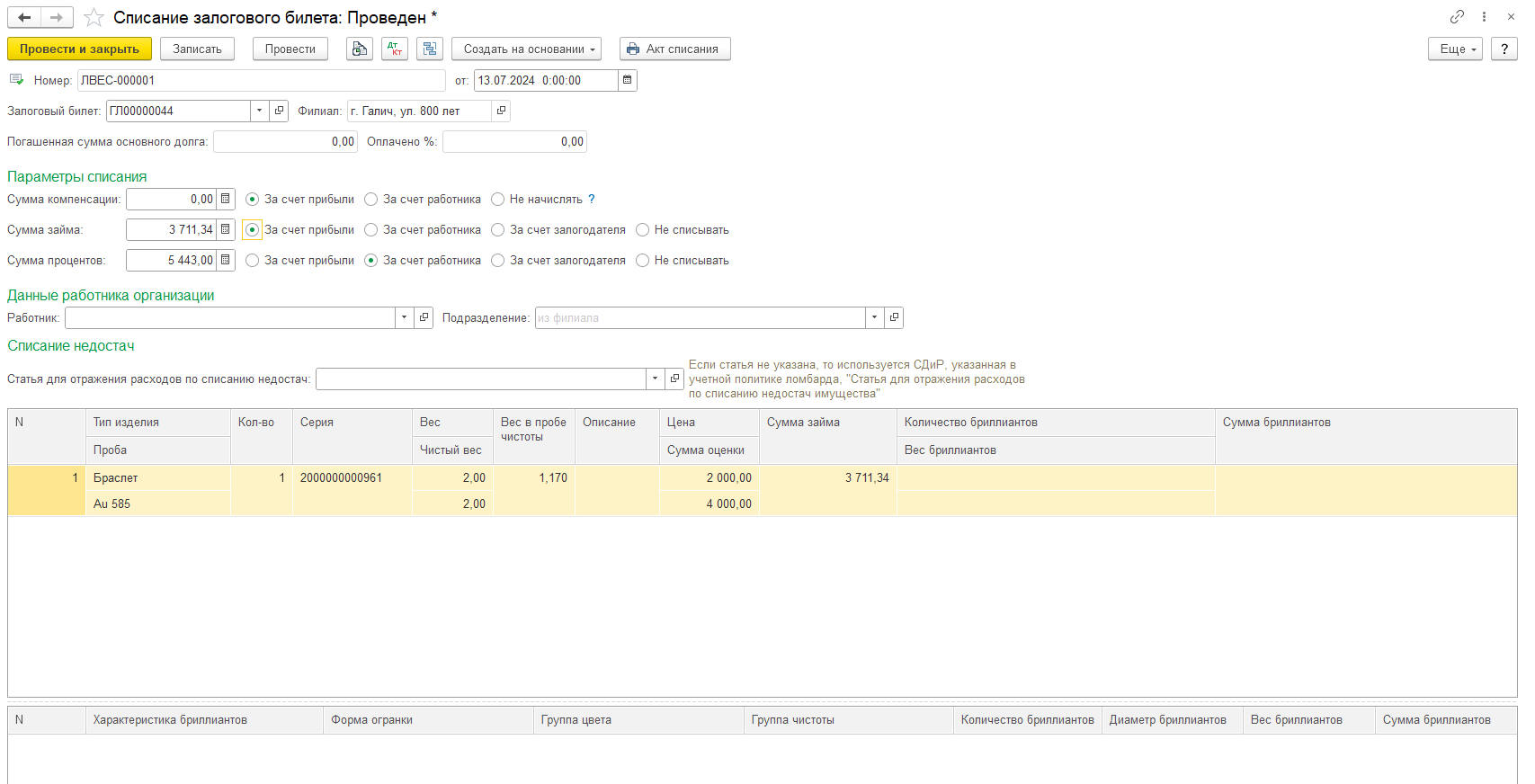The width and height of the screenshot is (1535, 784).
Task: Open date calendar picker icon
Action: click(628, 80)
